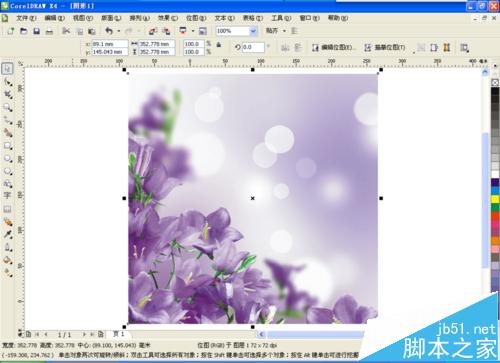Open the 编辑 (Edit) menu
Screen dimensions: 500x363
pos(55,18)
